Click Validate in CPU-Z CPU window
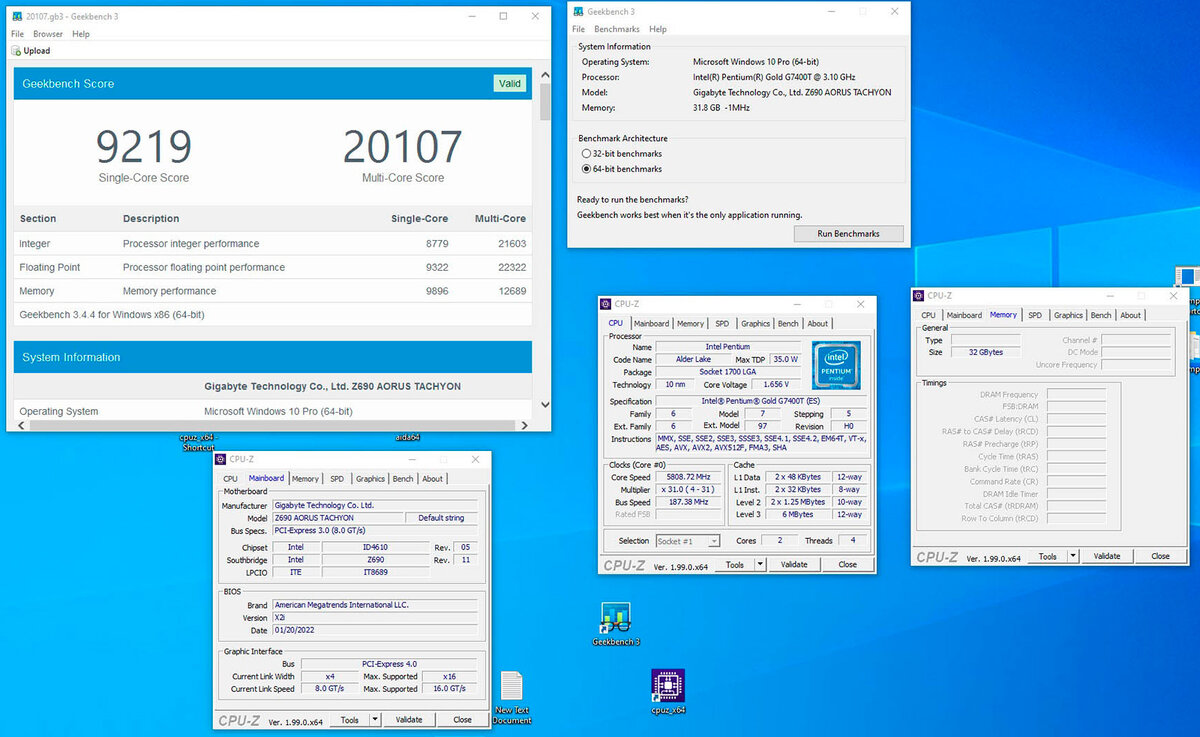The image size is (1200, 737). 794,564
